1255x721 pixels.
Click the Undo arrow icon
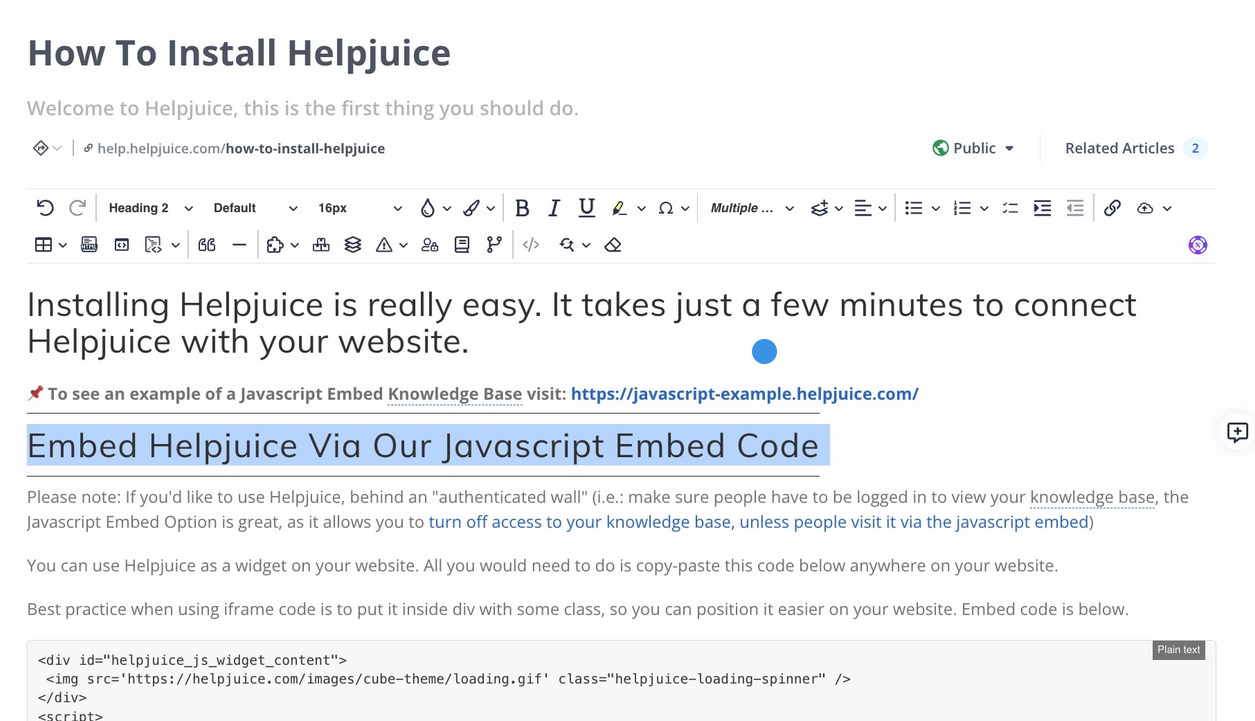pyautogui.click(x=45, y=208)
